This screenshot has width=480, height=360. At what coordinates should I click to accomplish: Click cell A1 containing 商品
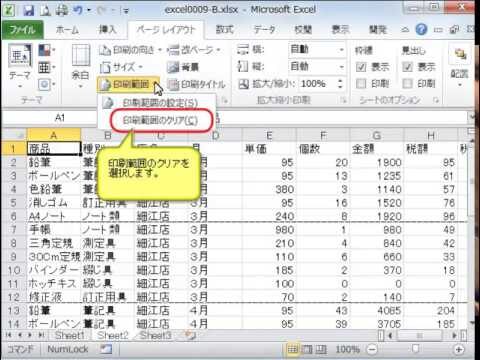pyautogui.click(x=54, y=148)
